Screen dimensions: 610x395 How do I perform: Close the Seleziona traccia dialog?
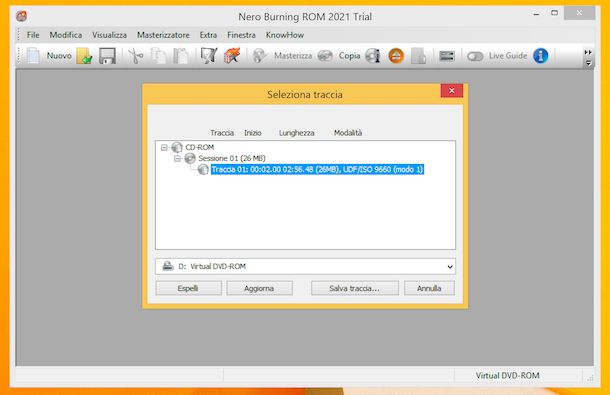pyautogui.click(x=452, y=90)
